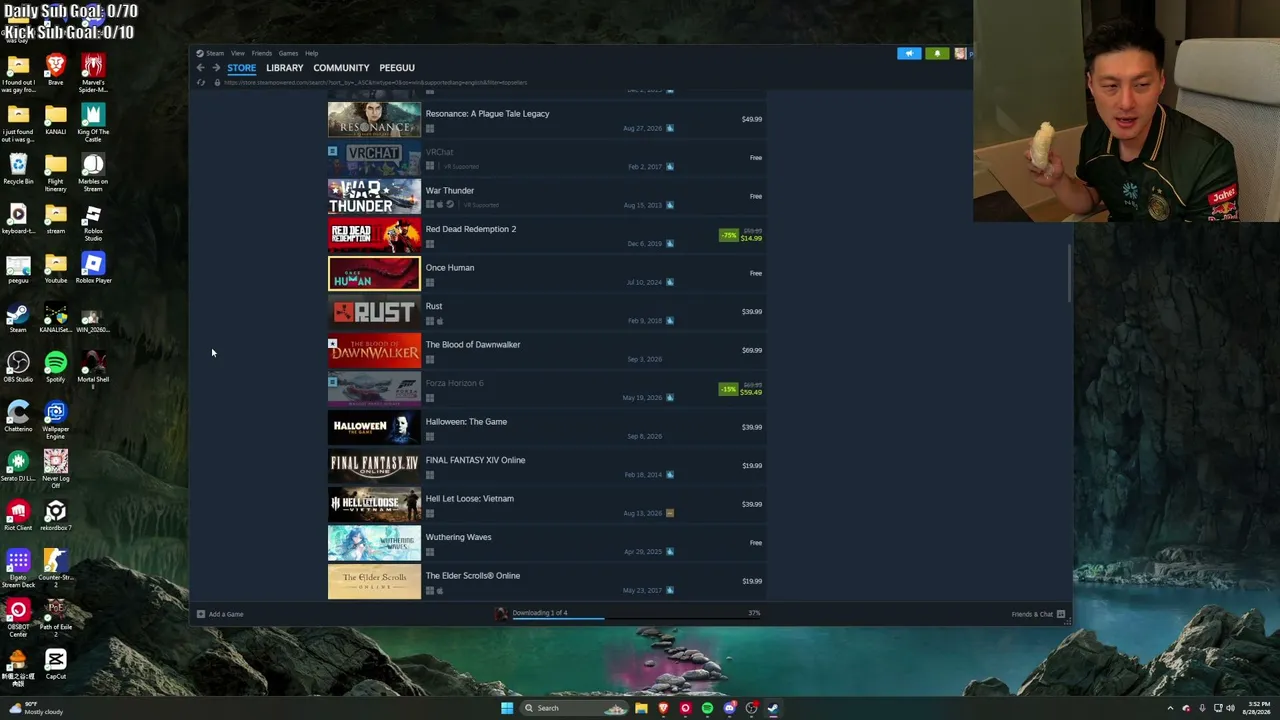Select the Marbles on Stream desktop icon
Image resolution: width=1280 pixels, height=720 pixels.
[x=93, y=173]
